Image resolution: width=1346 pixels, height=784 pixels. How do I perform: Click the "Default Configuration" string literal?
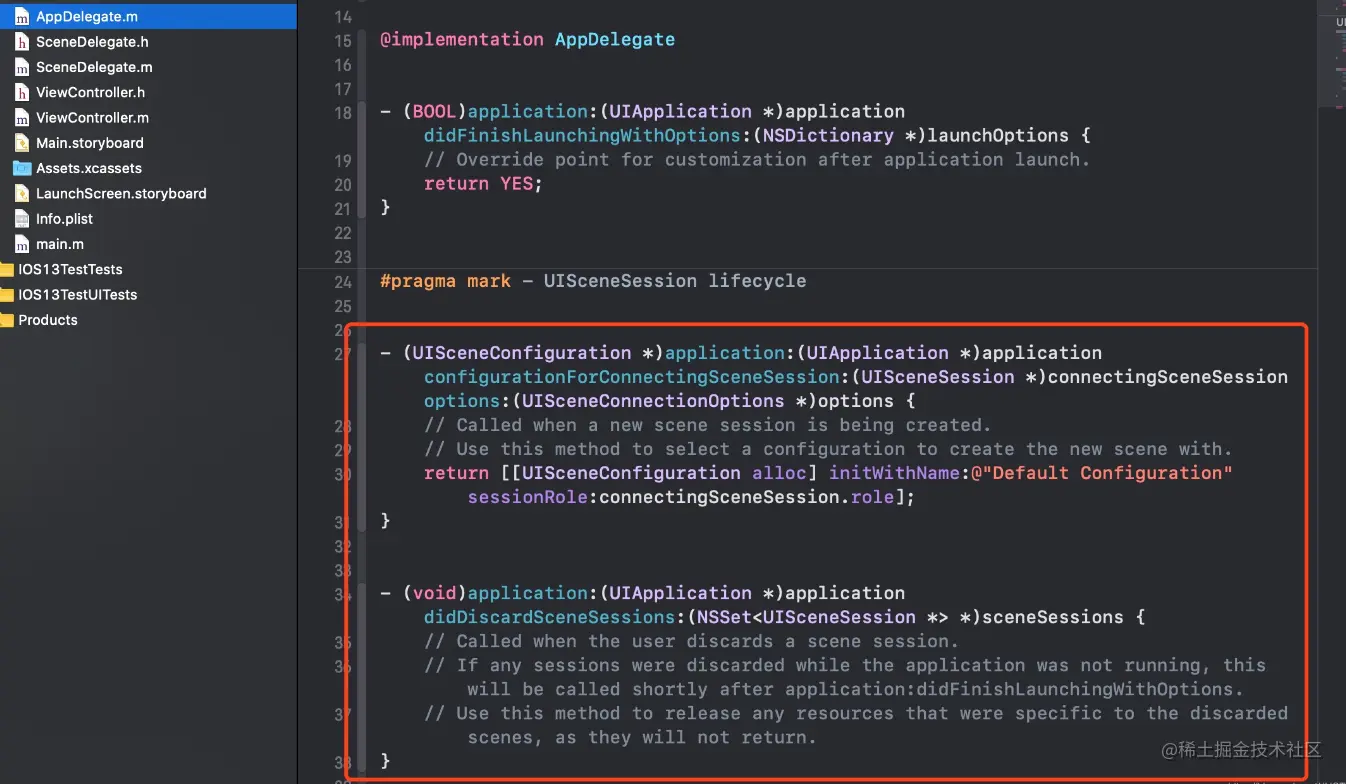pos(1101,472)
